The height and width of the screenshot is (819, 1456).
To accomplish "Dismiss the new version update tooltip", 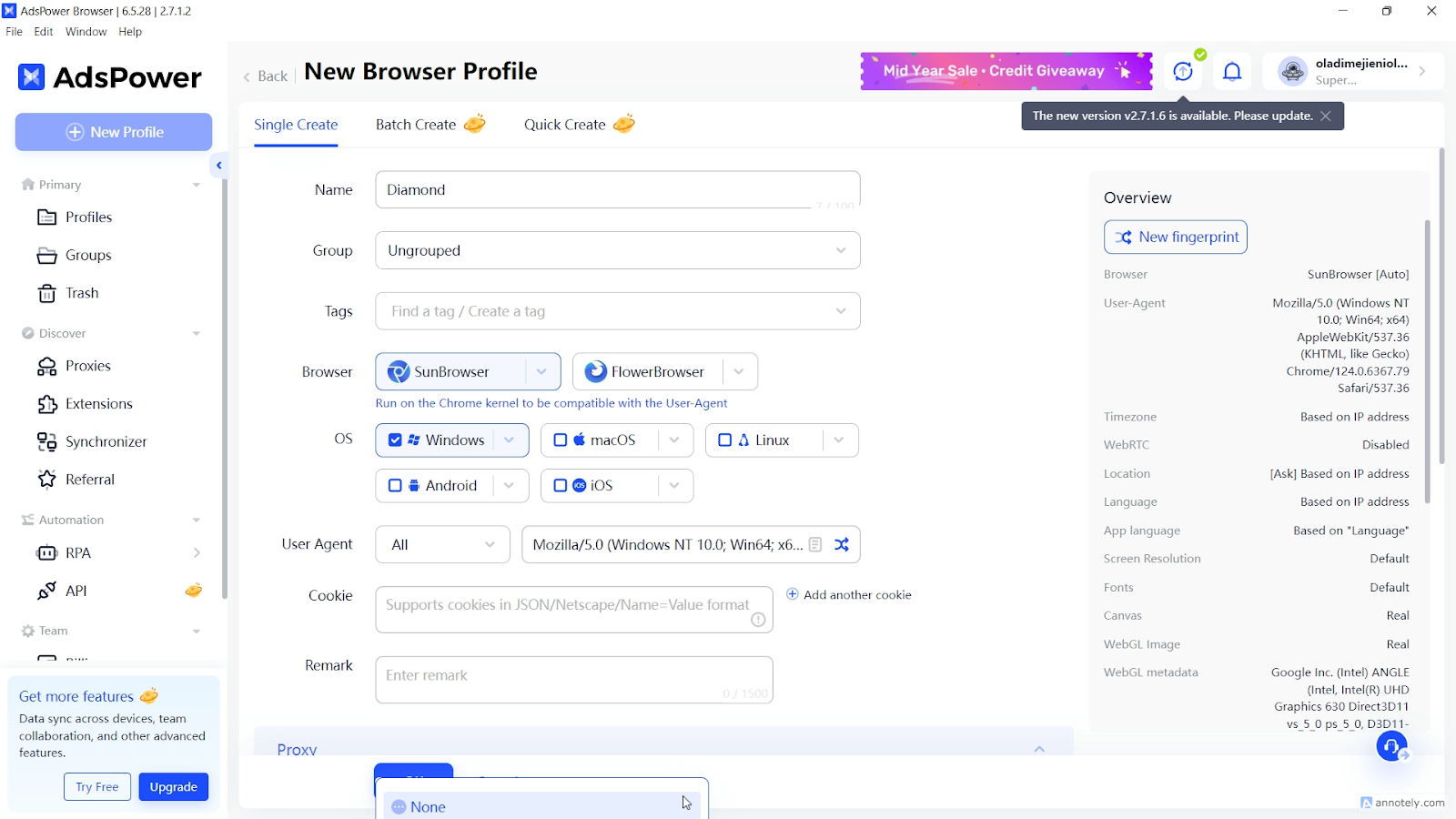I will click(1326, 116).
